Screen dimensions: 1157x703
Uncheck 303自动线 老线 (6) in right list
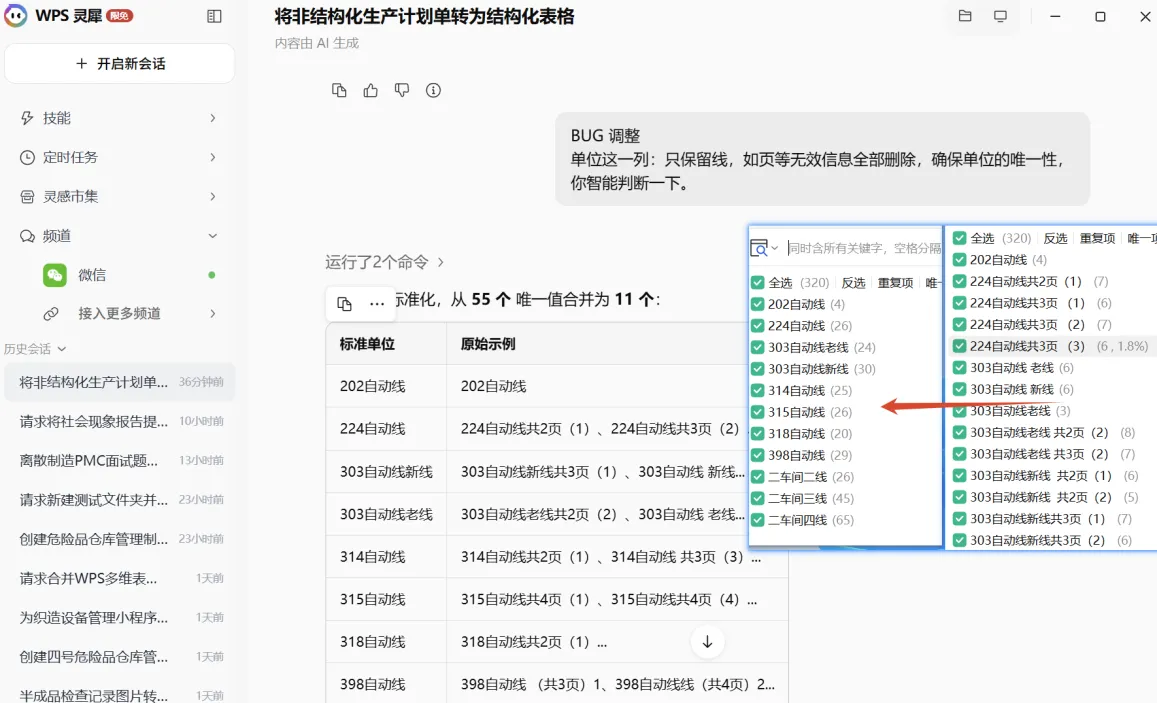point(959,367)
